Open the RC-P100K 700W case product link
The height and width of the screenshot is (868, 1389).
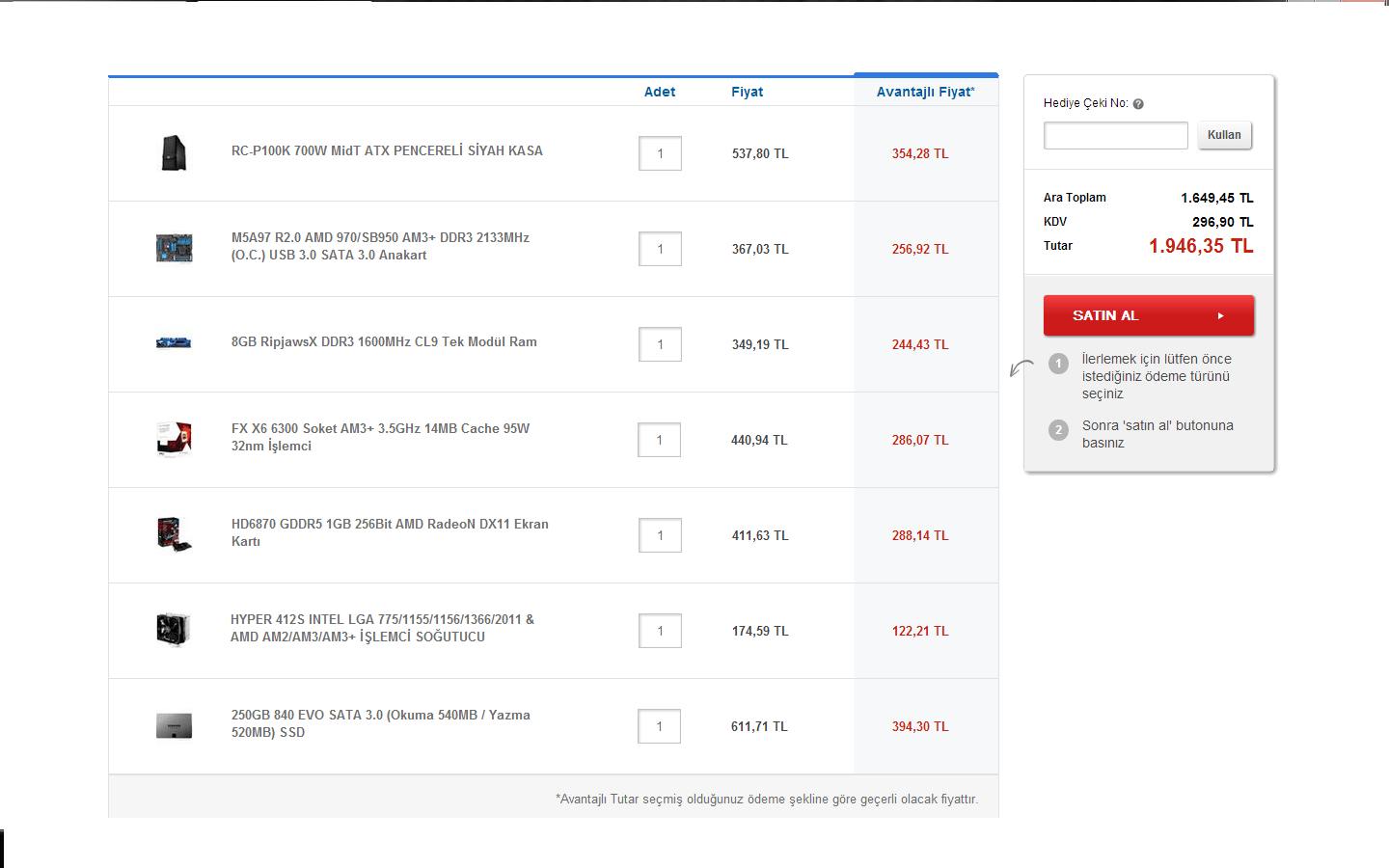click(x=387, y=150)
